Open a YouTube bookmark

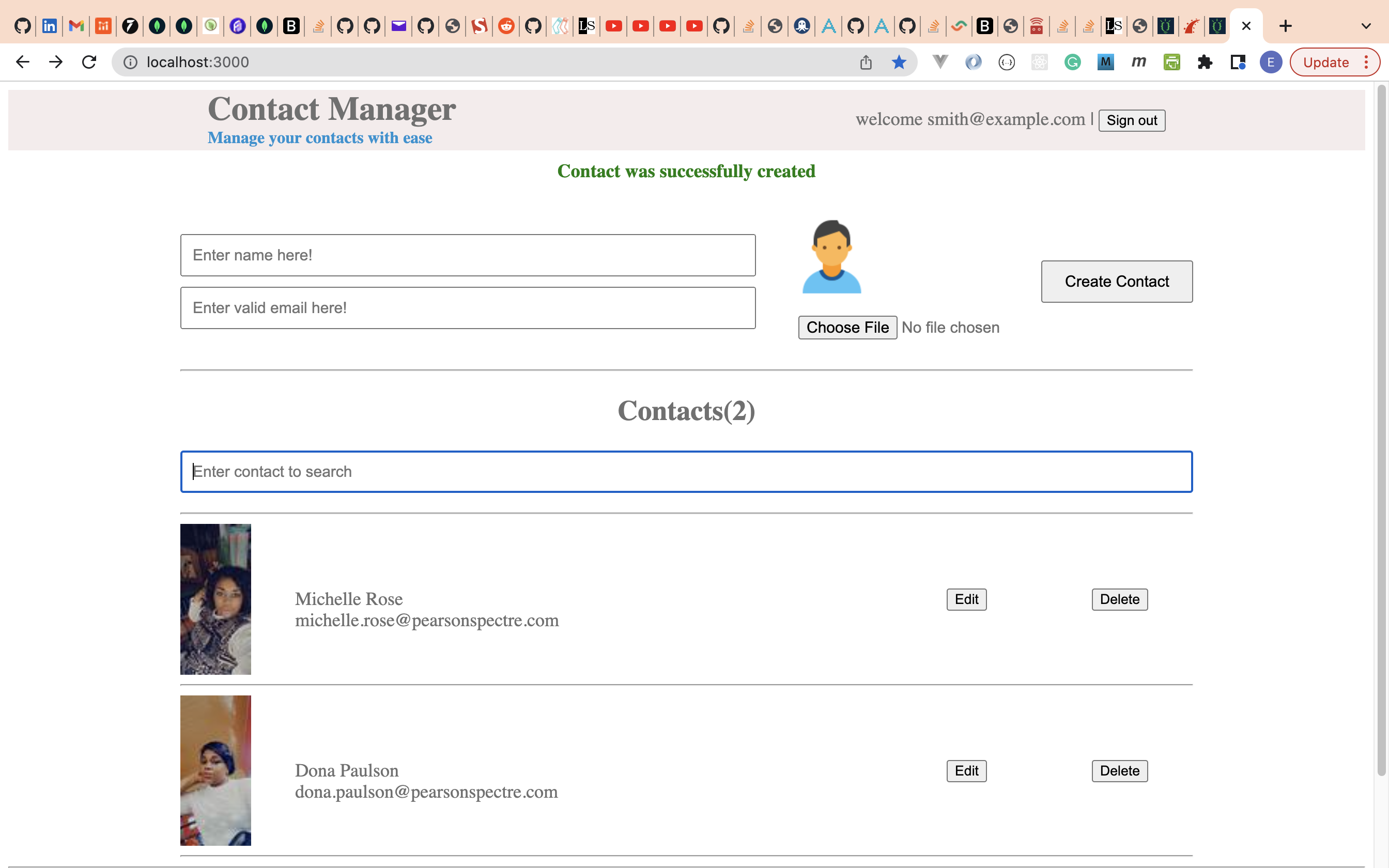[x=613, y=25]
